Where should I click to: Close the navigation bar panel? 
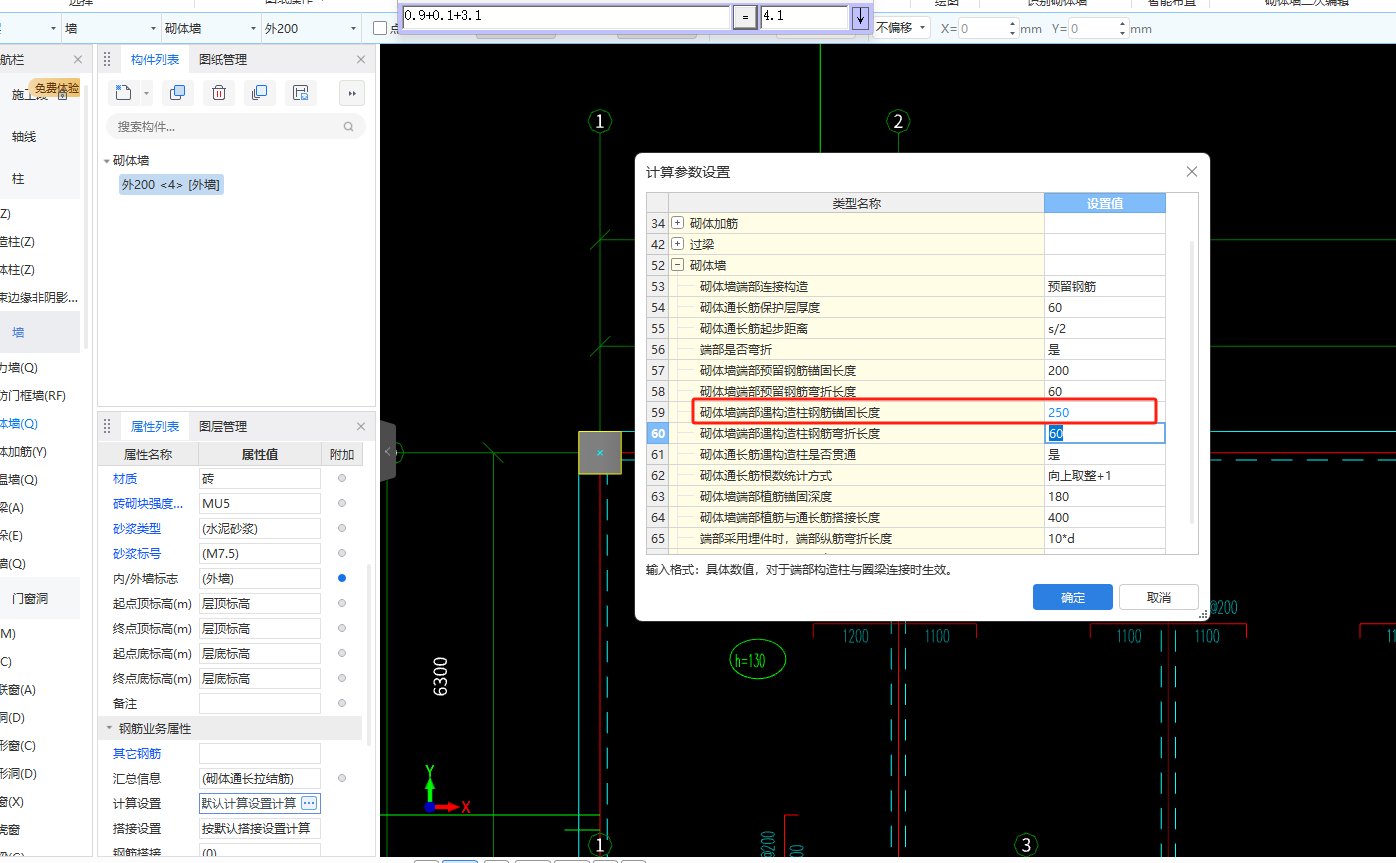(x=78, y=60)
